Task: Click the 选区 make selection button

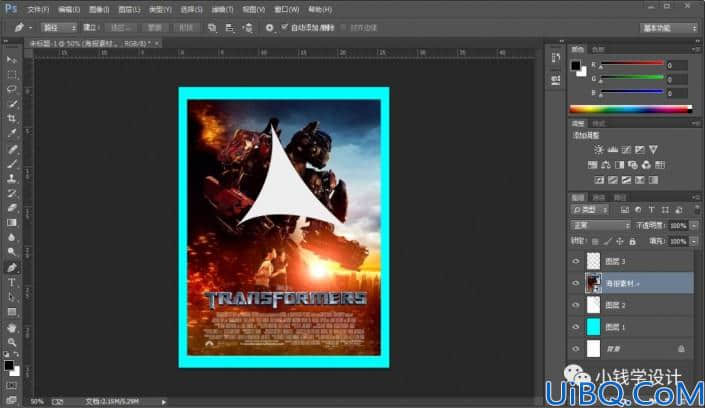Action: click(x=120, y=28)
